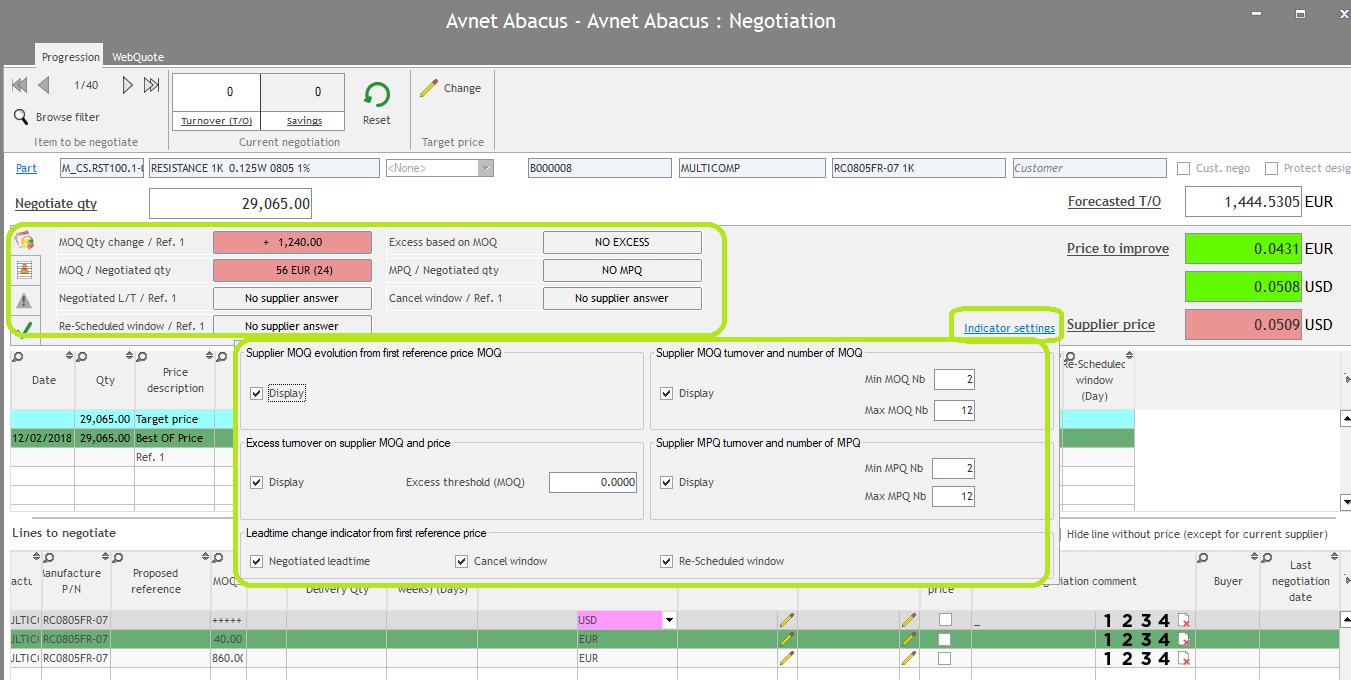Click the Excess threshold (MOQ) input field

pyautogui.click(x=593, y=482)
